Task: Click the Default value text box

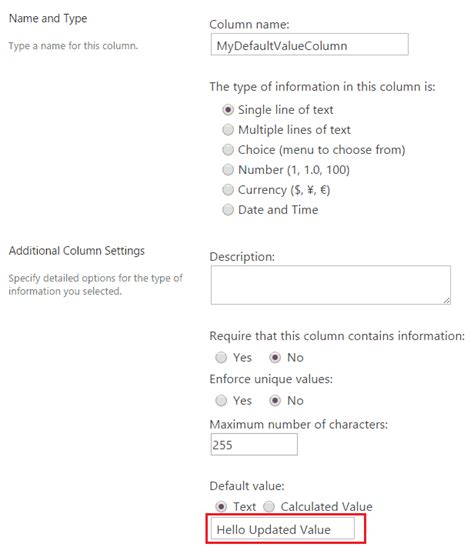Action: 283,529
